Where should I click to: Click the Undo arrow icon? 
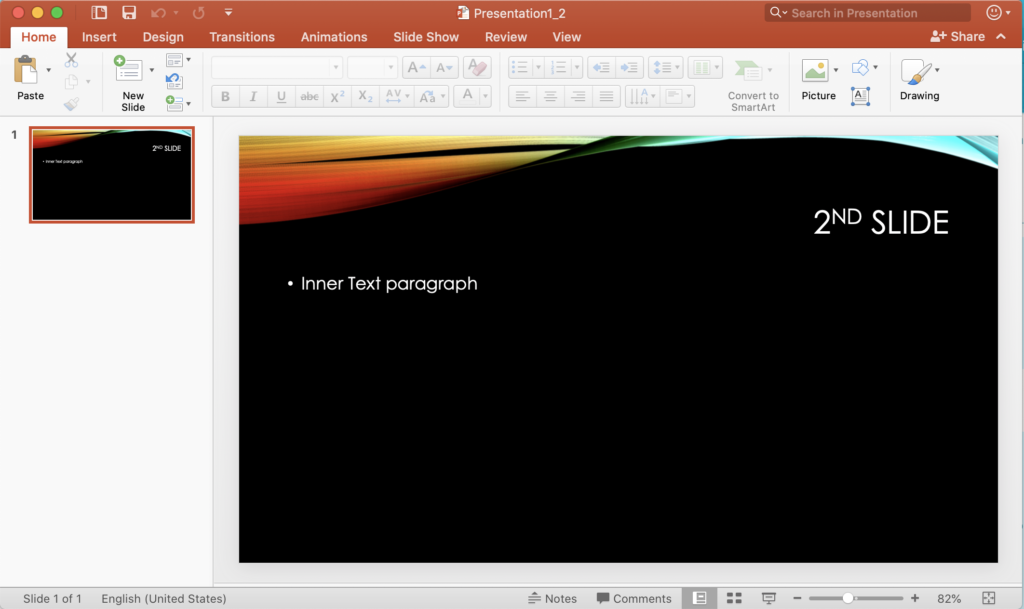(158, 12)
